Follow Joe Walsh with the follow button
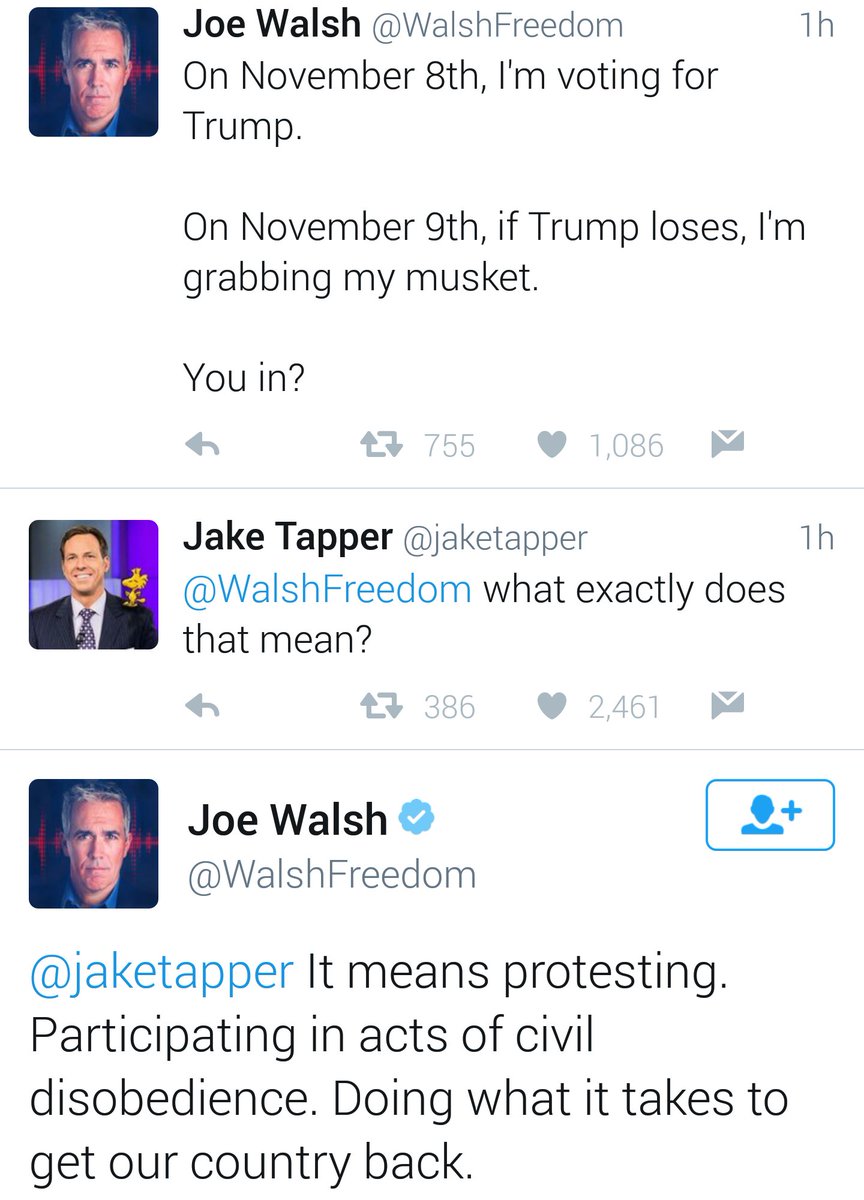The width and height of the screenshot is (864, 1200). pyautogui.click(x=770, y=815)
